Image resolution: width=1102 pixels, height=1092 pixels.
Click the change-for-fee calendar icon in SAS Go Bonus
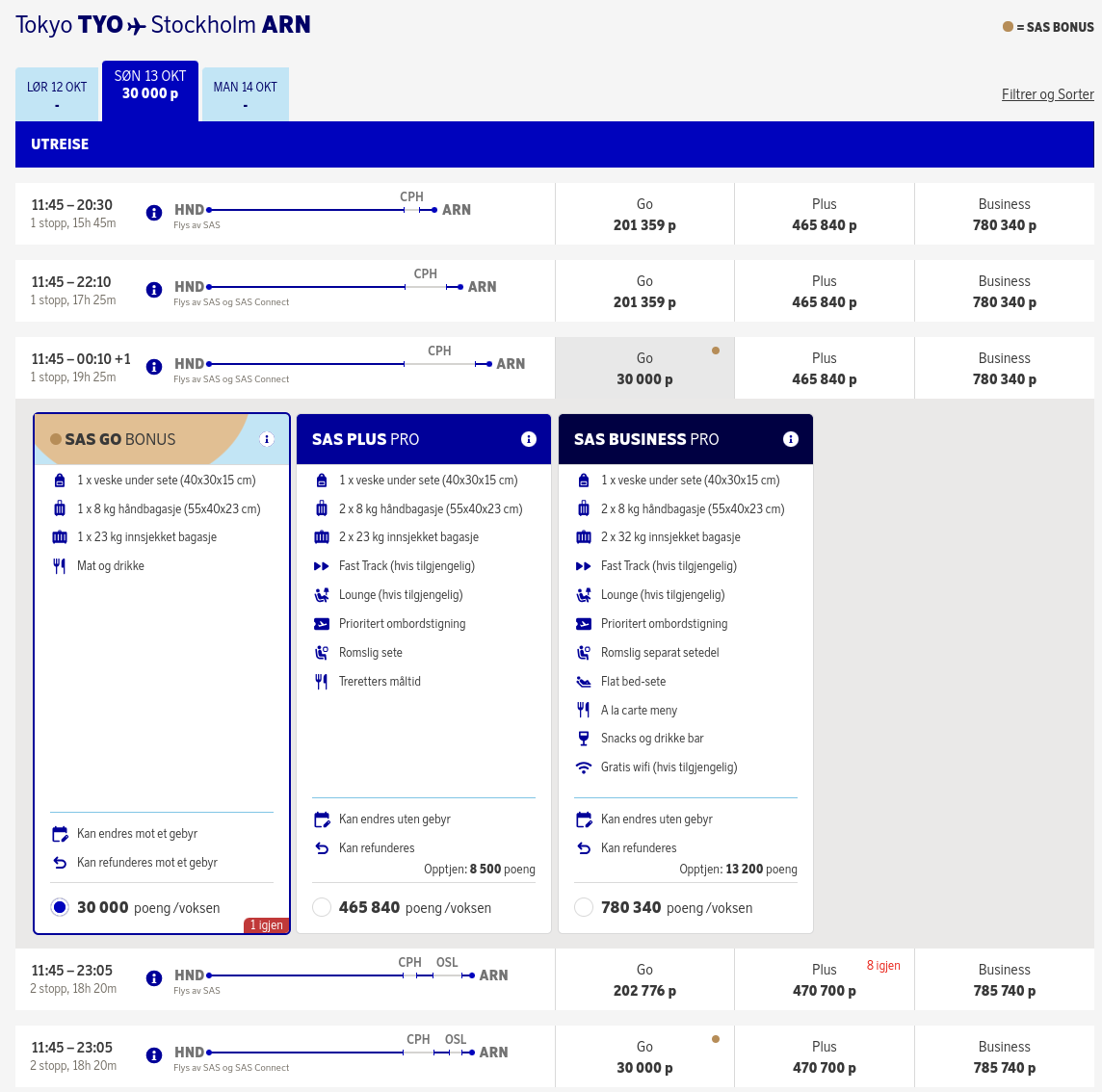click(60, 834)
